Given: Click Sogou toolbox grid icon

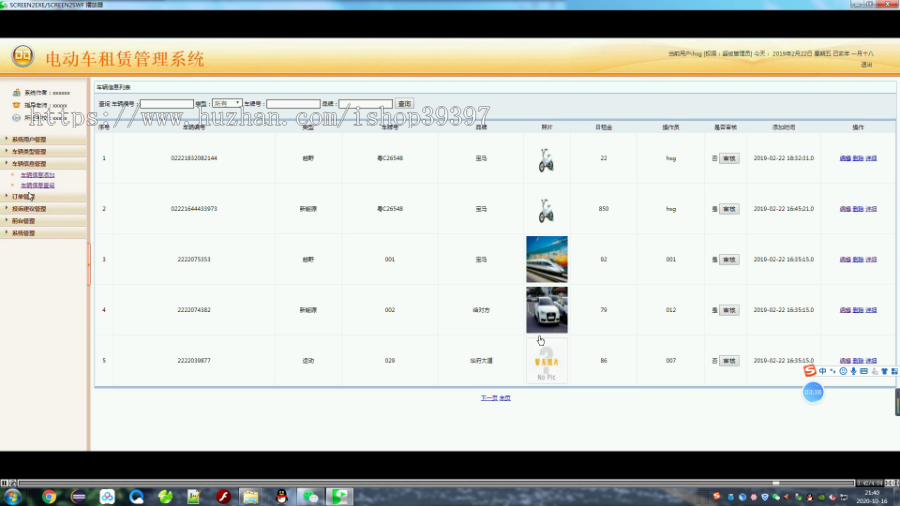Looking at the screenshot, I should (x=895, y=371).
